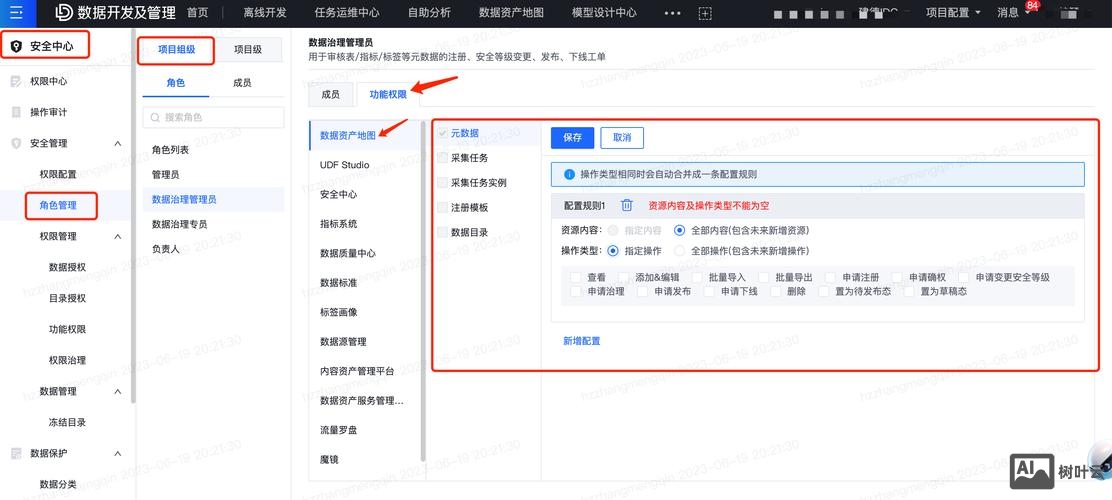Switch to the 成员 tab beside 角色
This screenshot has height=500, width=1112.
[x=242, y=83]
